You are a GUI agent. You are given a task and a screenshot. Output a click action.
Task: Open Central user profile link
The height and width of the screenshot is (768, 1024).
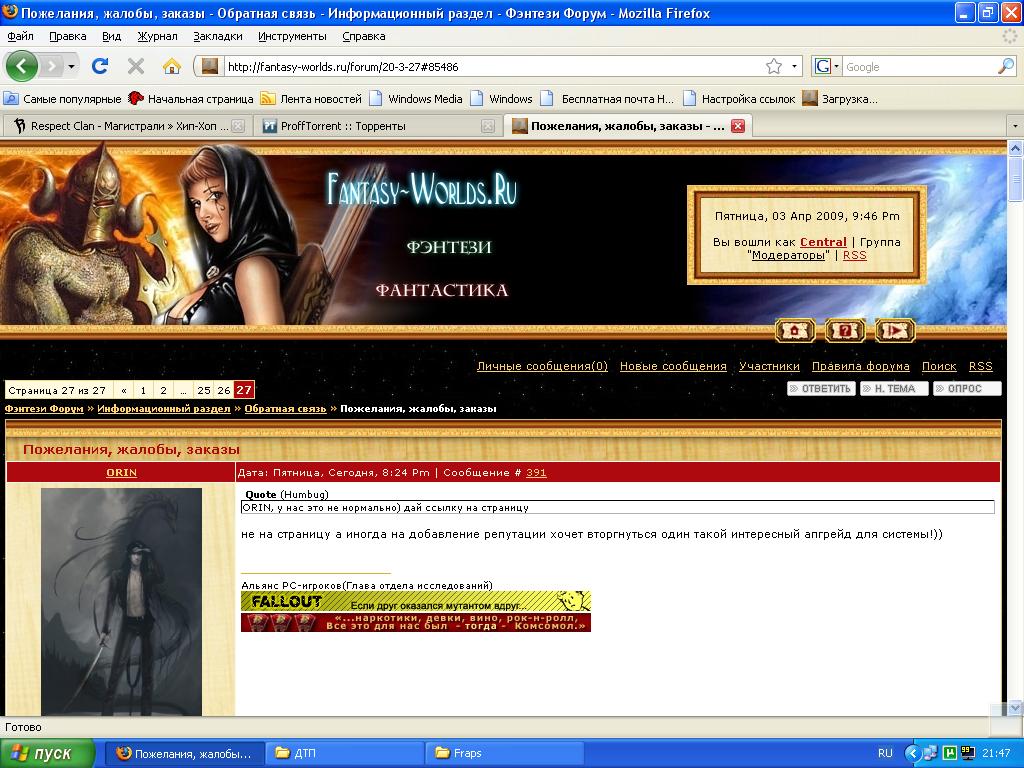(823, 242)
